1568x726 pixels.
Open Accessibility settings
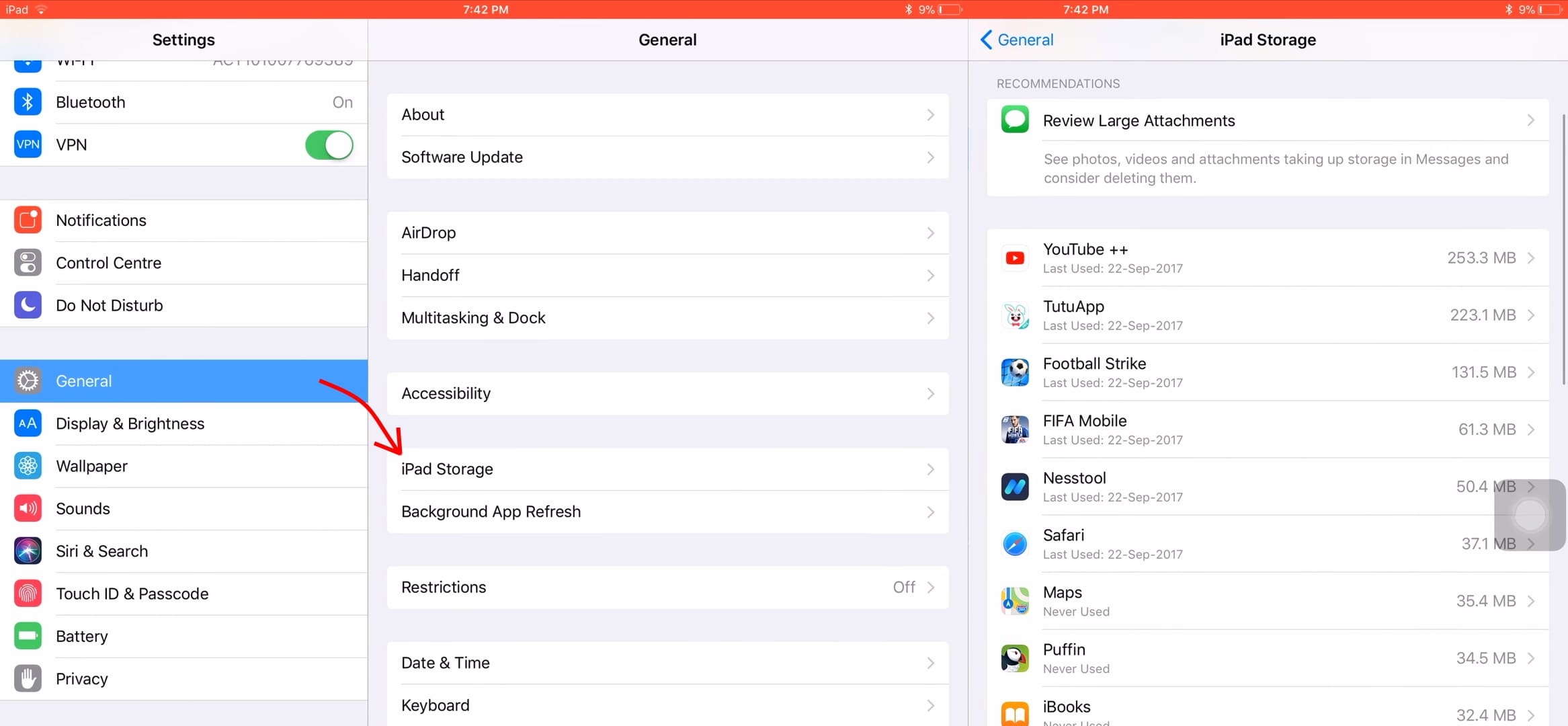click(667, 392)
